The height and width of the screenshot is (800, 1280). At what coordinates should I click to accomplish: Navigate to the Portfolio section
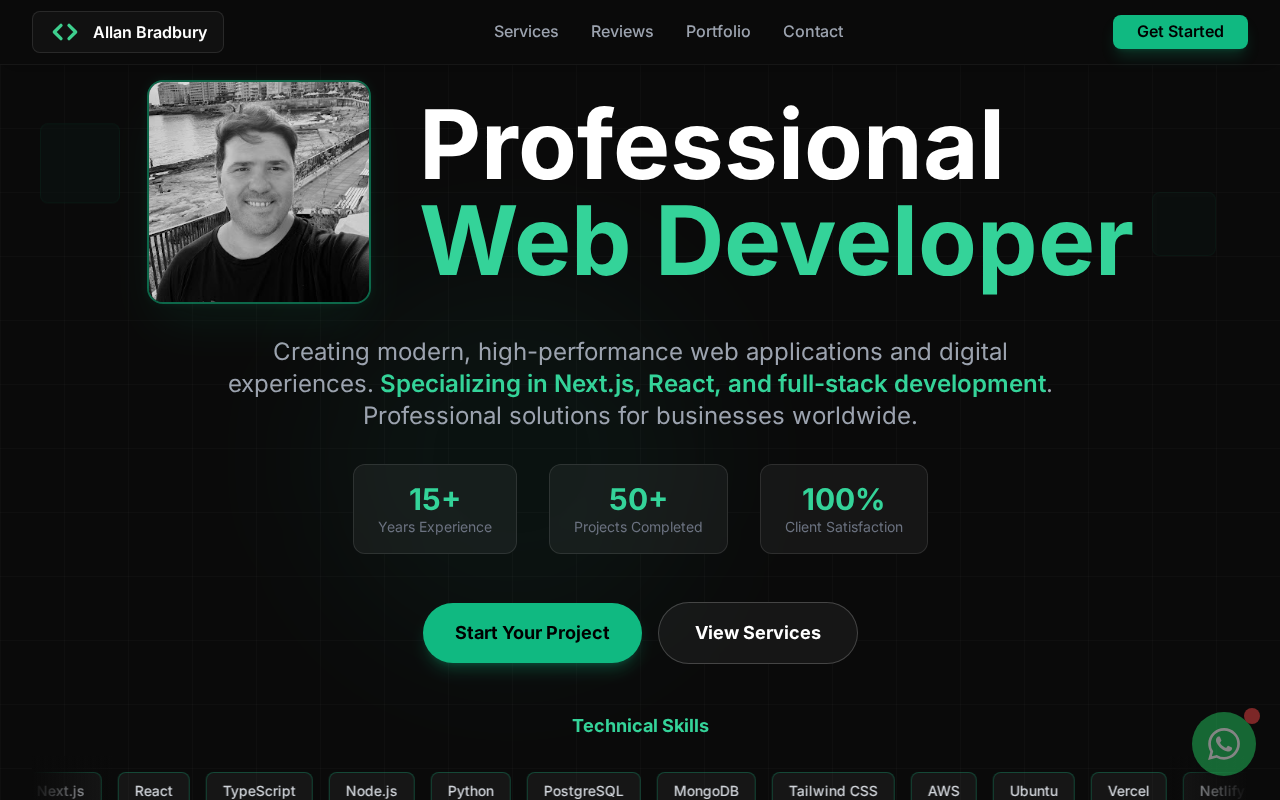(x=718, y=32)
